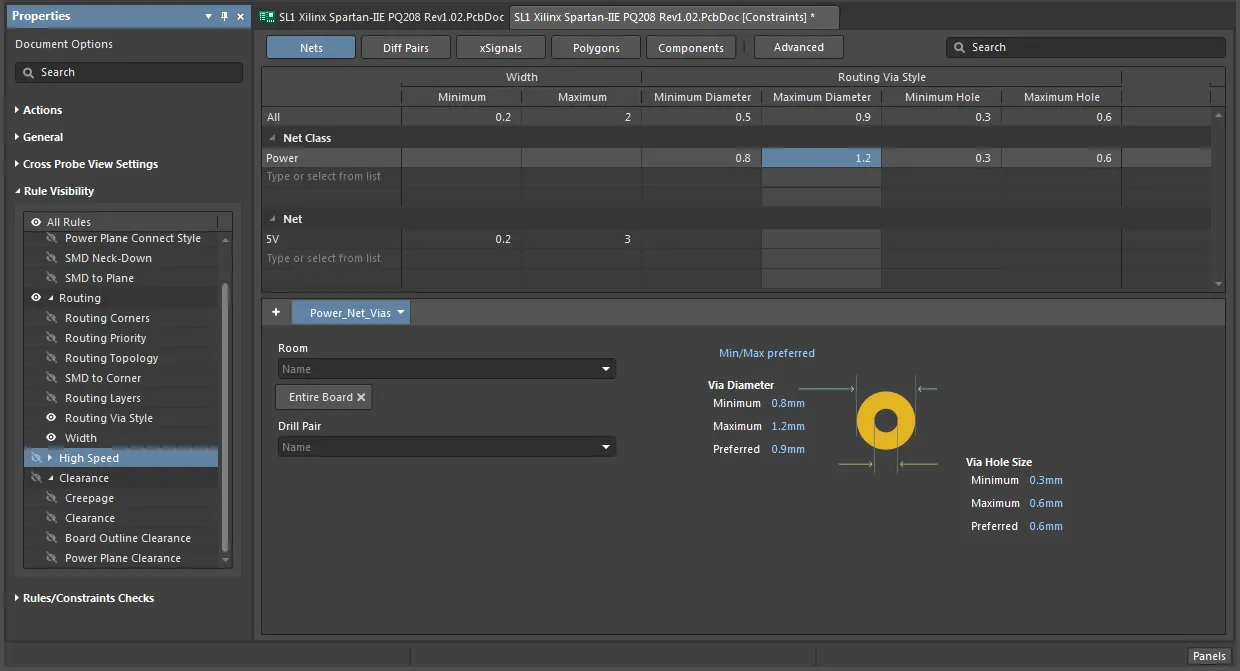
Task: Toggle All Rules visibility eye icon
Action: (36, 222)
